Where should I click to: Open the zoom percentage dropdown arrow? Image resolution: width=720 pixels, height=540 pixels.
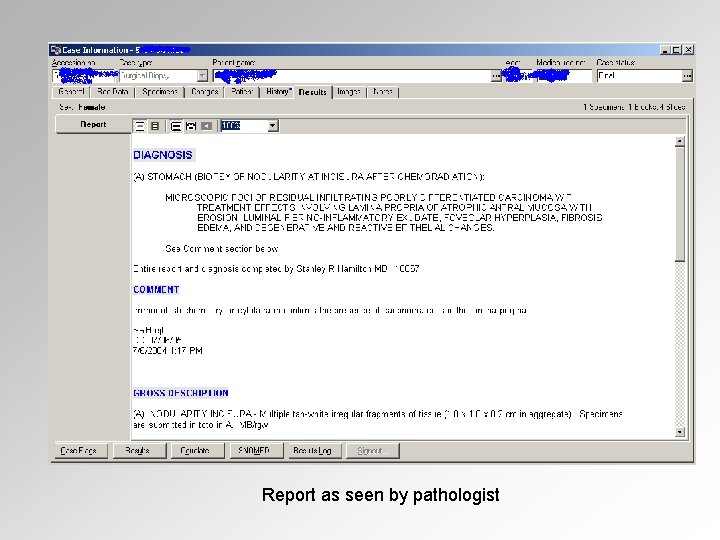273,126
